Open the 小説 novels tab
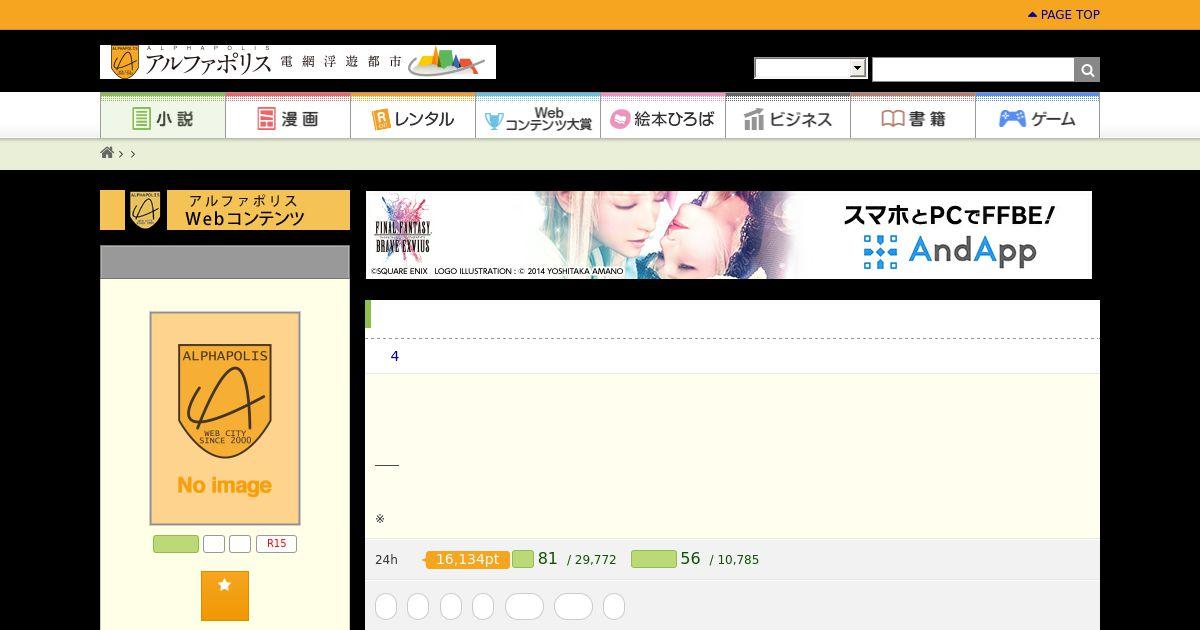 [x=163, y=117]
